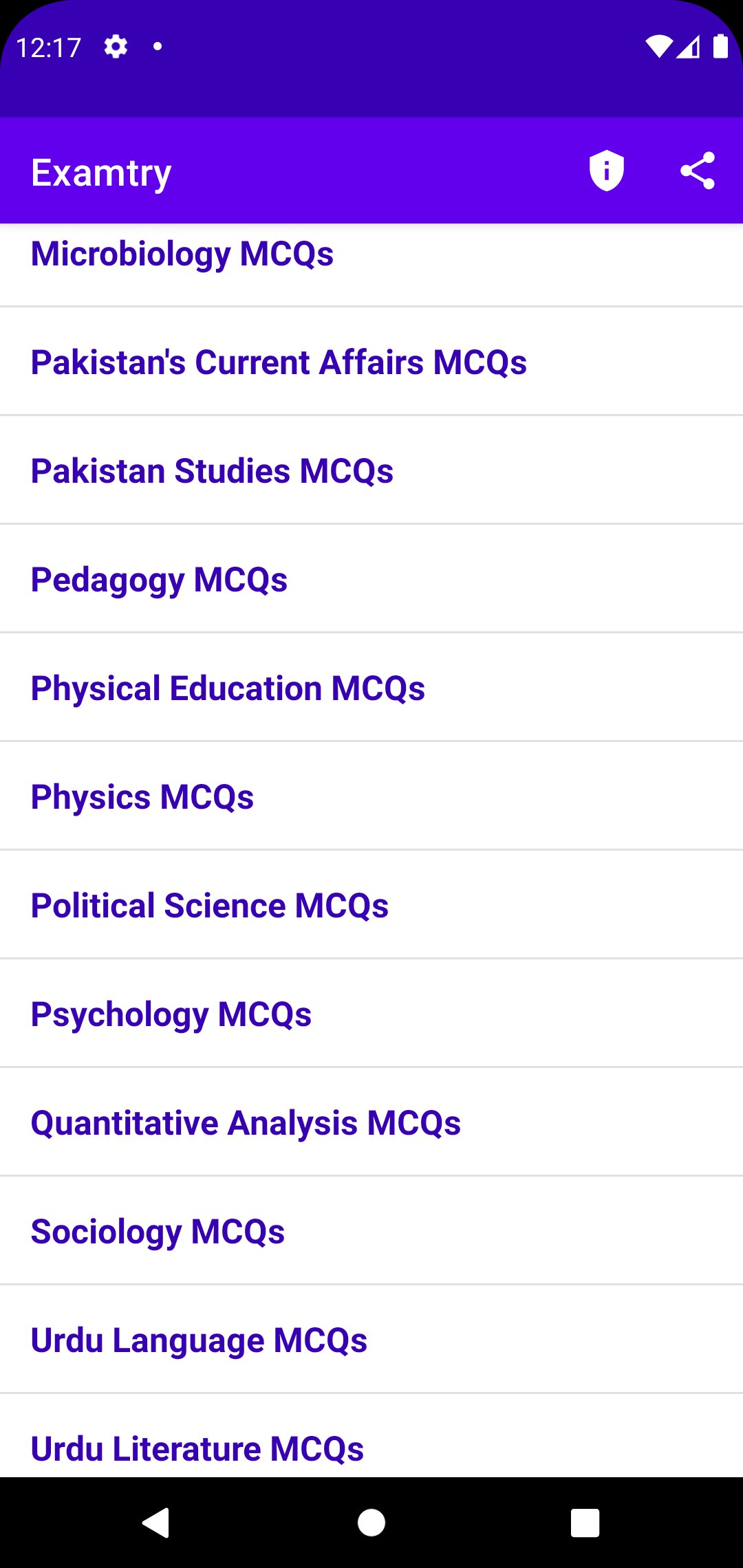Tap the settings gear status icon
The height and width of the screenshot is (1568, 743).
point(116,47)
